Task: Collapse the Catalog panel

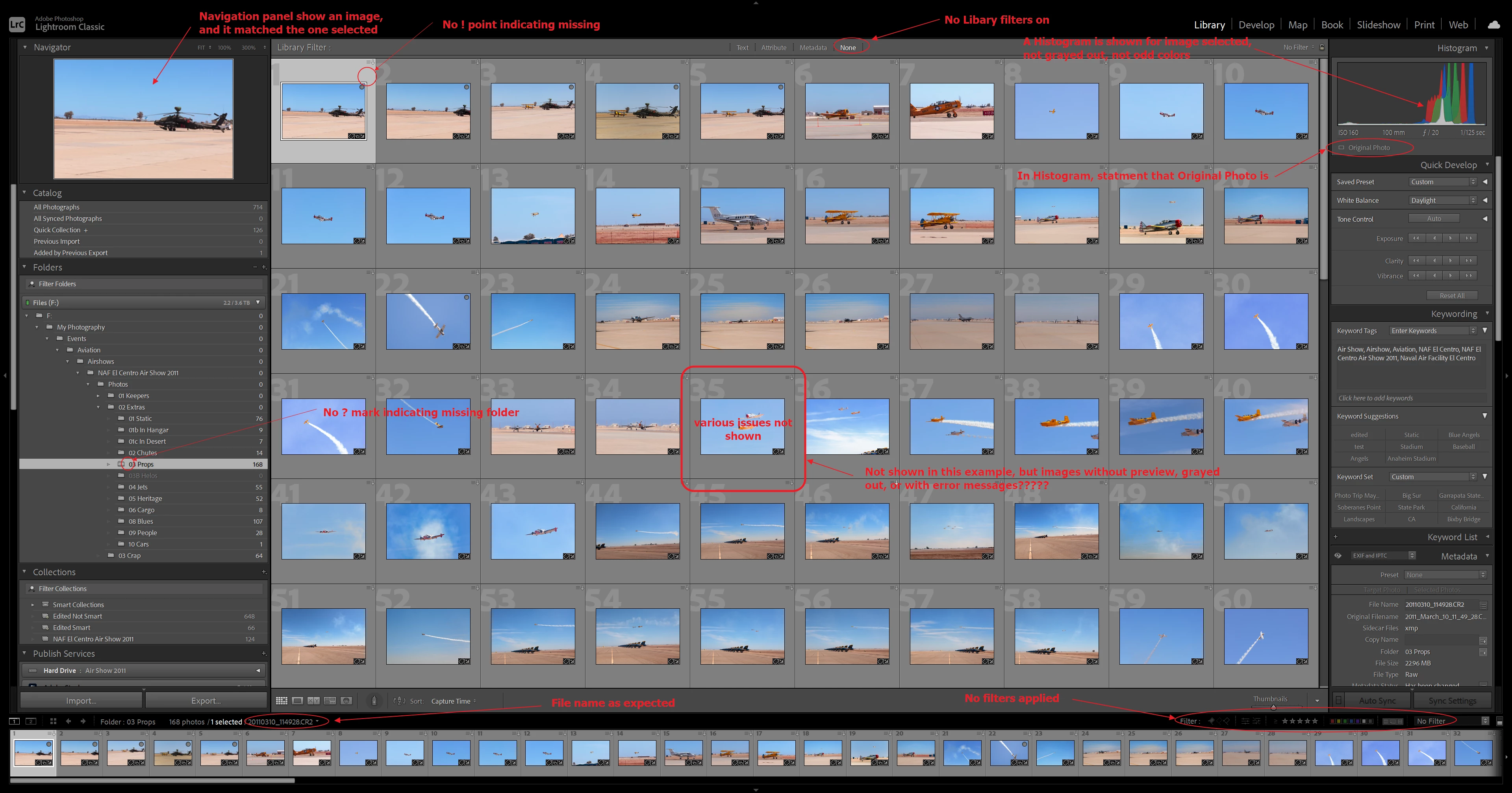Action: [x=25, y=193]
